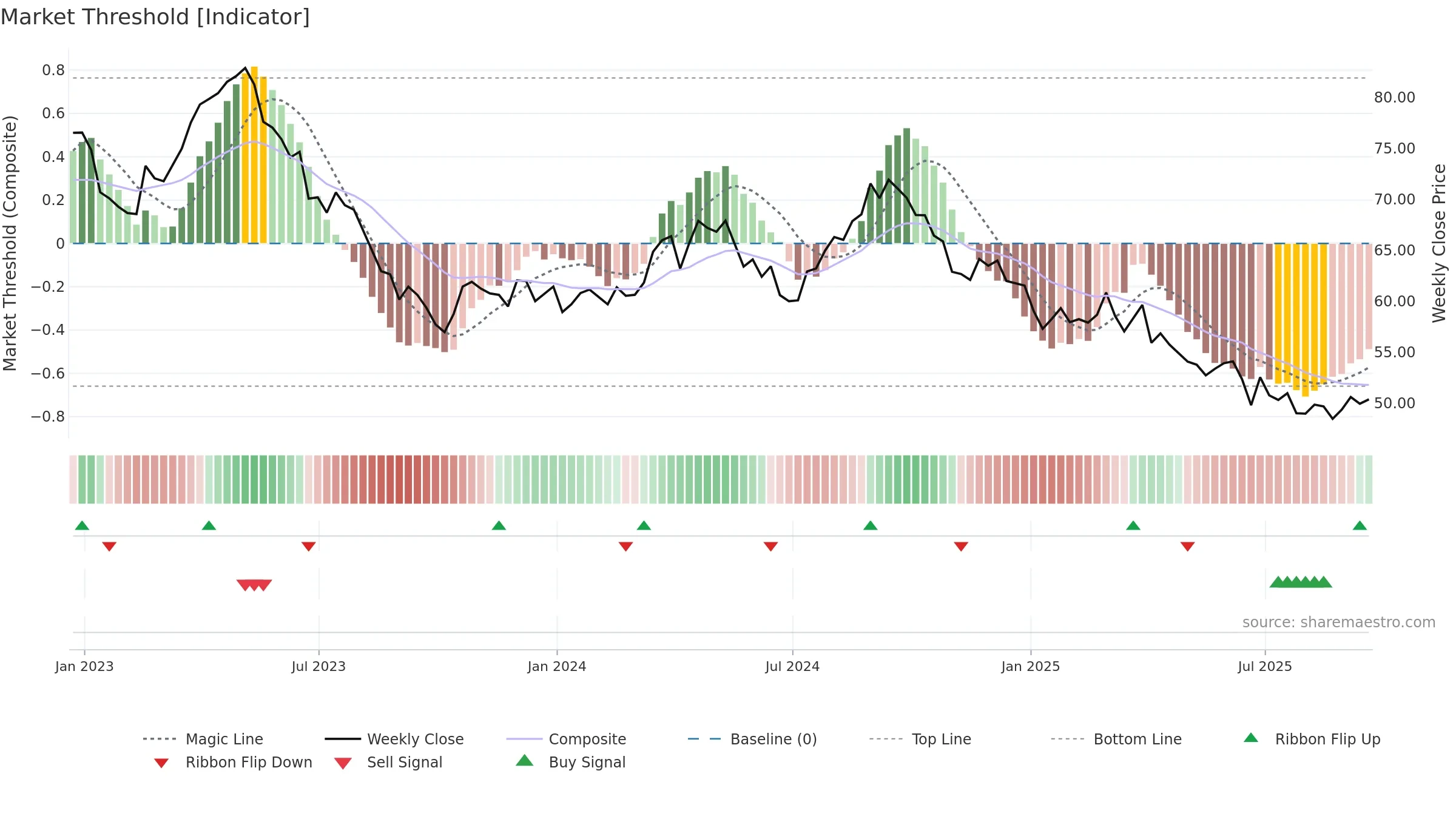
Task: Click the 75.00 price axis label
Action: (1395, 149)
